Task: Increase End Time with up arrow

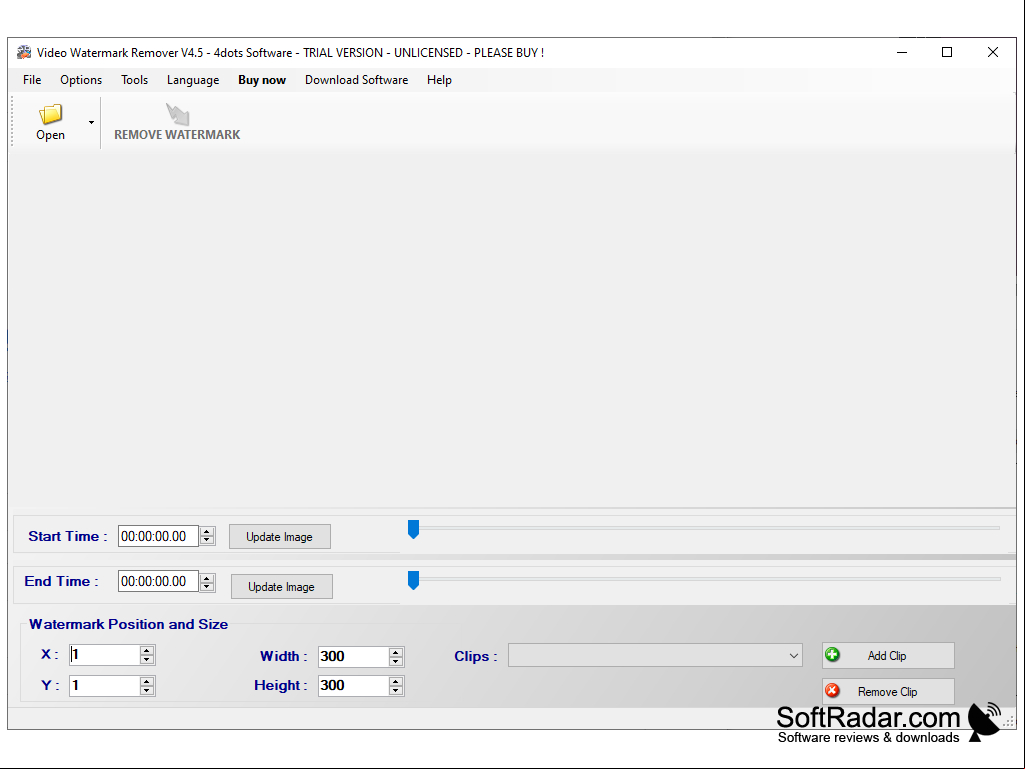Action: click(x=207, y=577)
